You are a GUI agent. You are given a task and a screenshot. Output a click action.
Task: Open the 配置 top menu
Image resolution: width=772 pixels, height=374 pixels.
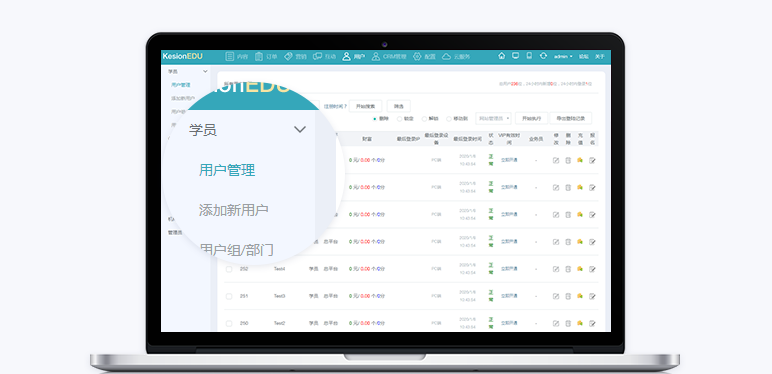[x=424, y=57]
